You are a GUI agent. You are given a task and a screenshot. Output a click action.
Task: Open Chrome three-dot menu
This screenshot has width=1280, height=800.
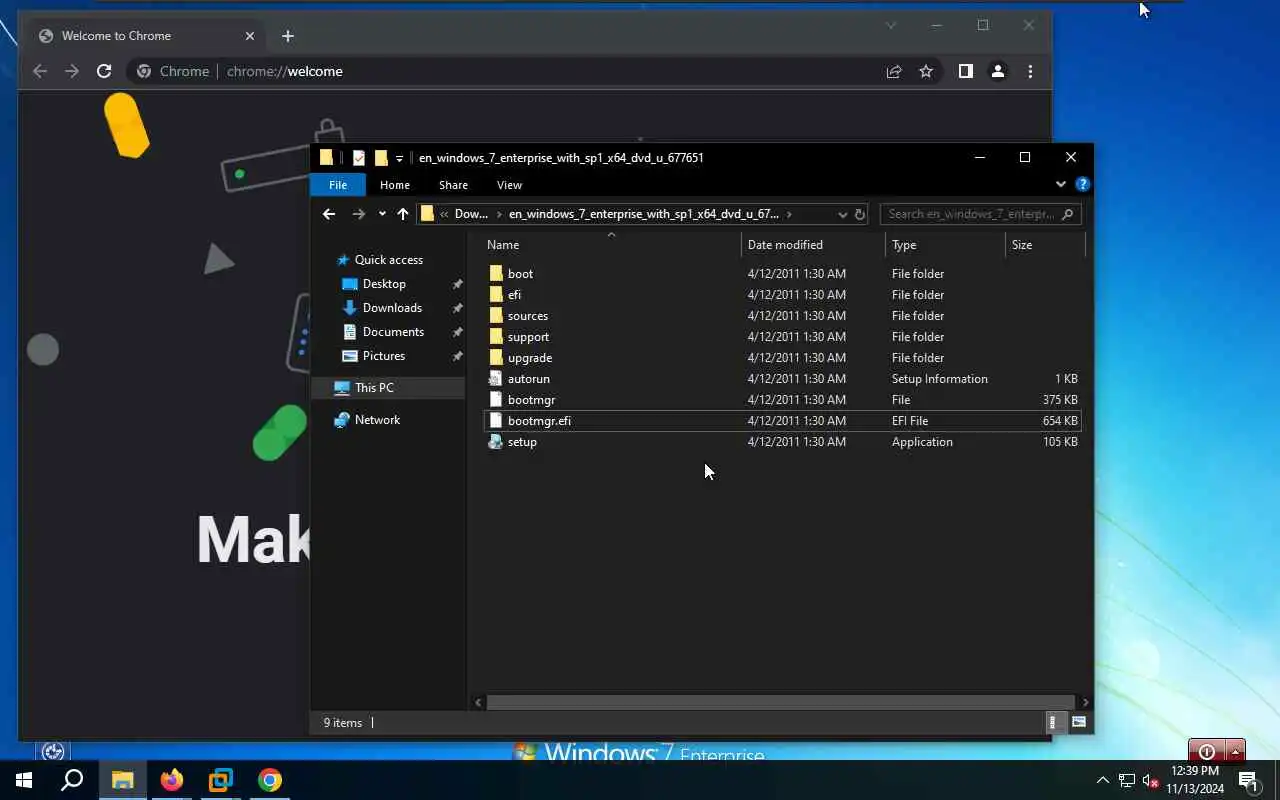pyautogui.click(x=1030, y=71)
